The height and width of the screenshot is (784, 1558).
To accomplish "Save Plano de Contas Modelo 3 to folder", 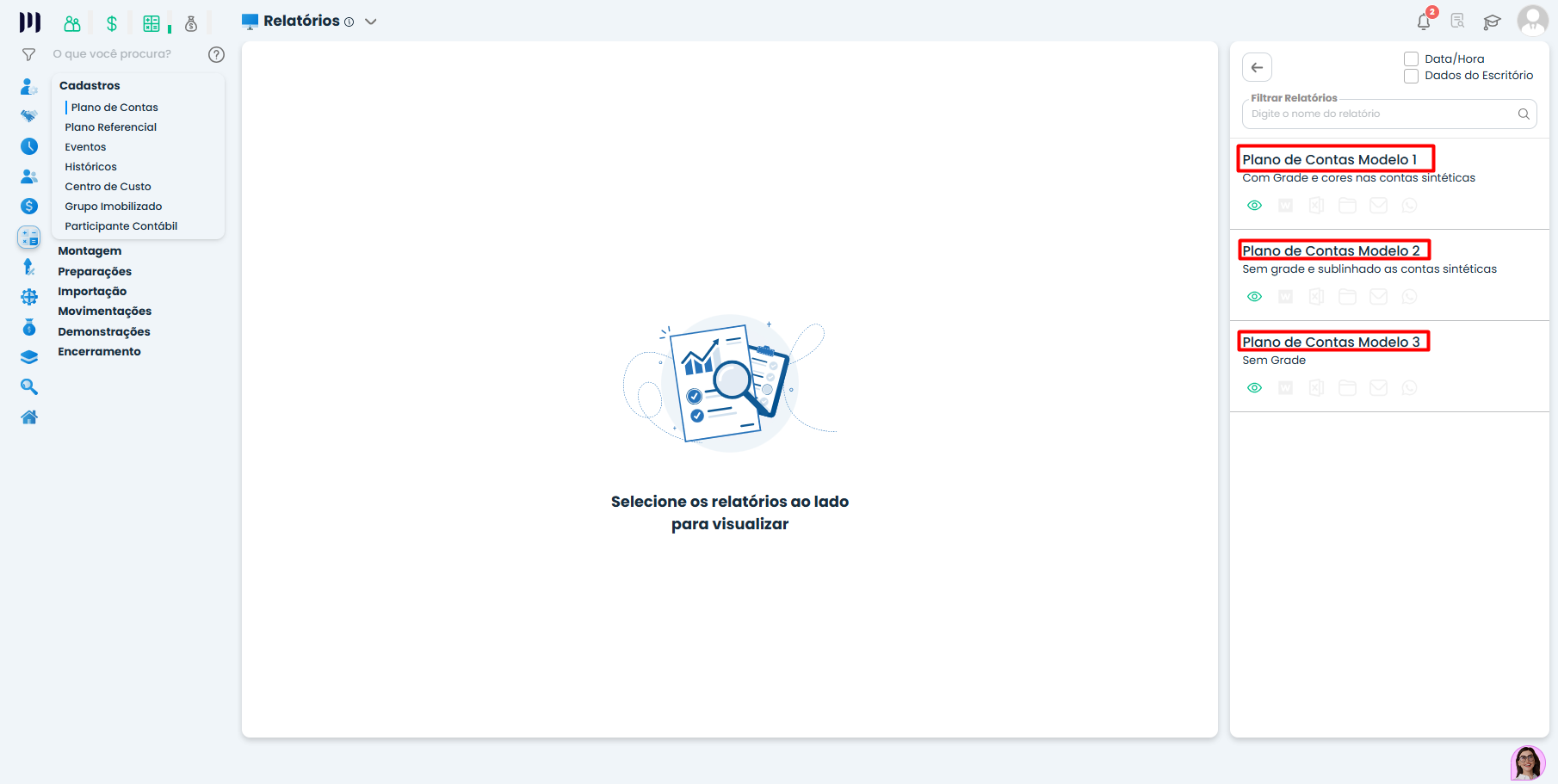I will (1347, 388).
